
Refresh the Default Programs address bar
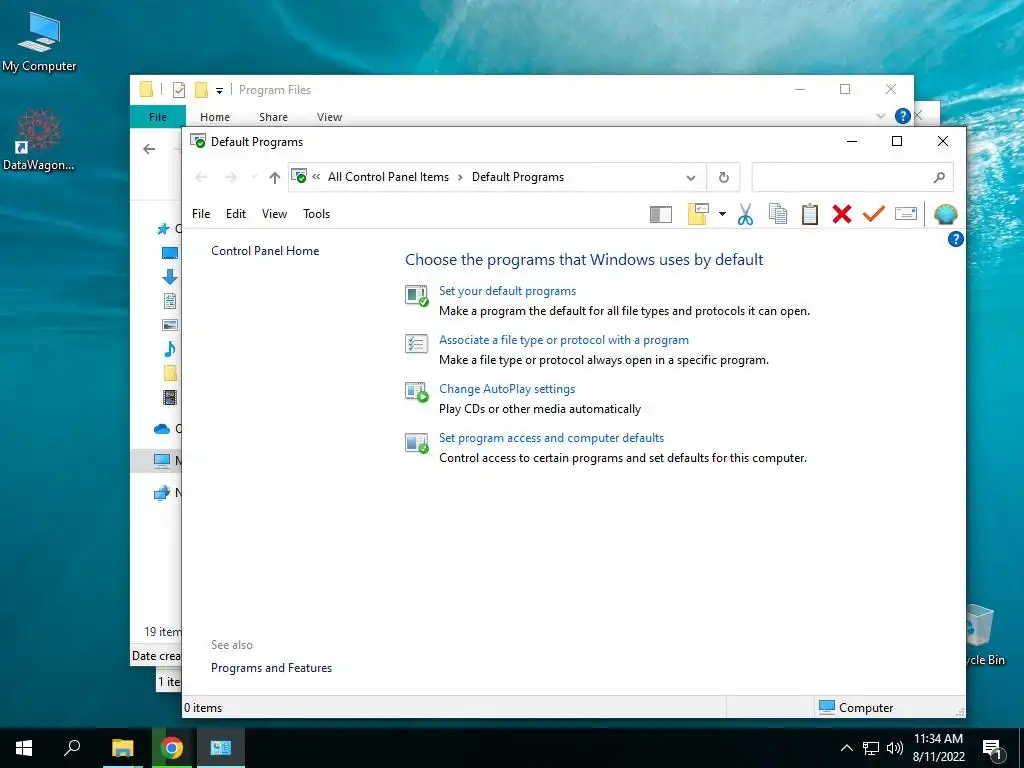(x=724, y=177)
